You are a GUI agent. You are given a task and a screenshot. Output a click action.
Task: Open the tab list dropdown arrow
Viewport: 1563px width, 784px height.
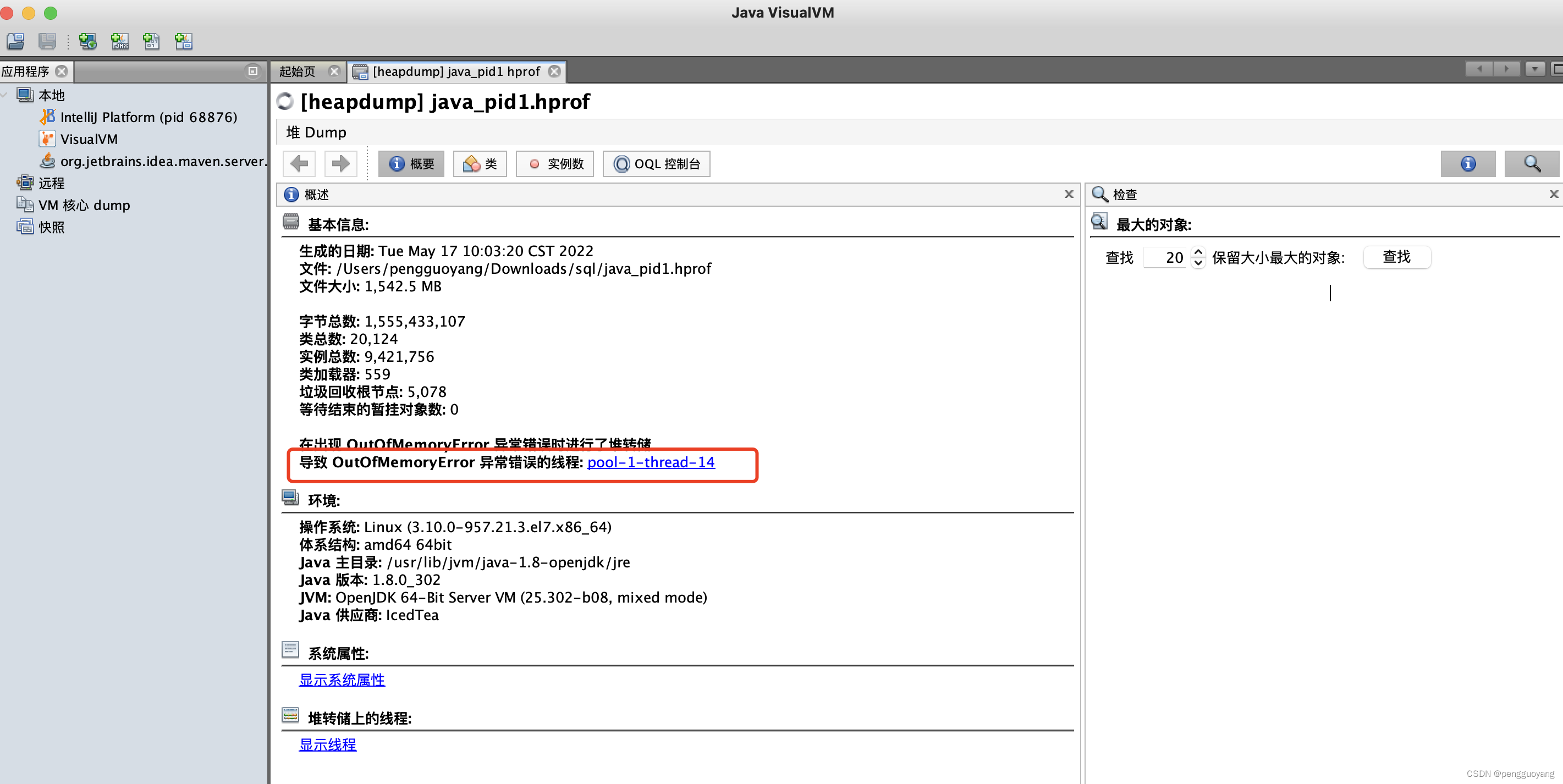1536,69
